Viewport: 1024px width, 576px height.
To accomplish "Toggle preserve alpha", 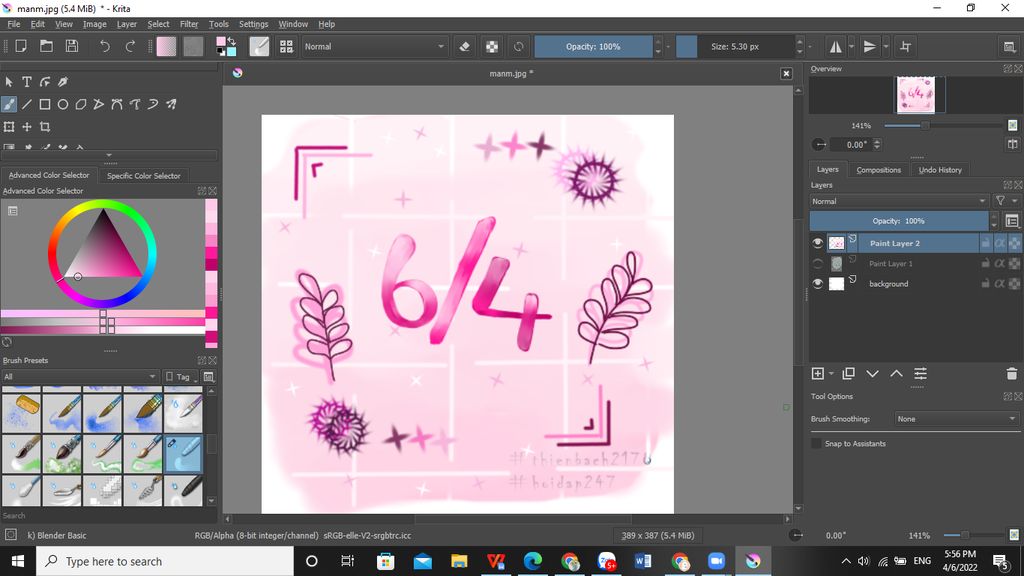I will coord(491,46).
